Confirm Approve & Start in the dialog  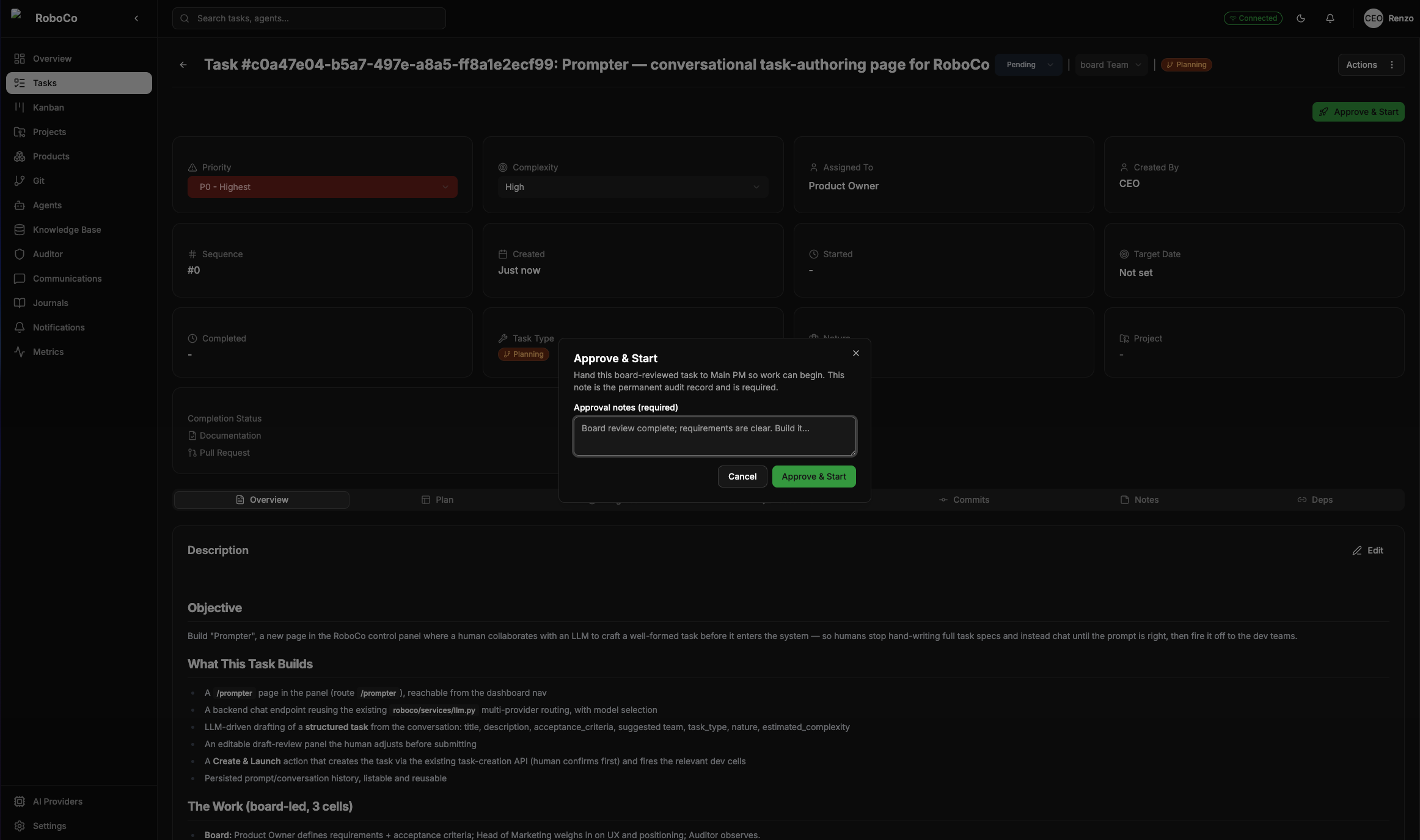pyautogui.click(x=814, y=477)
